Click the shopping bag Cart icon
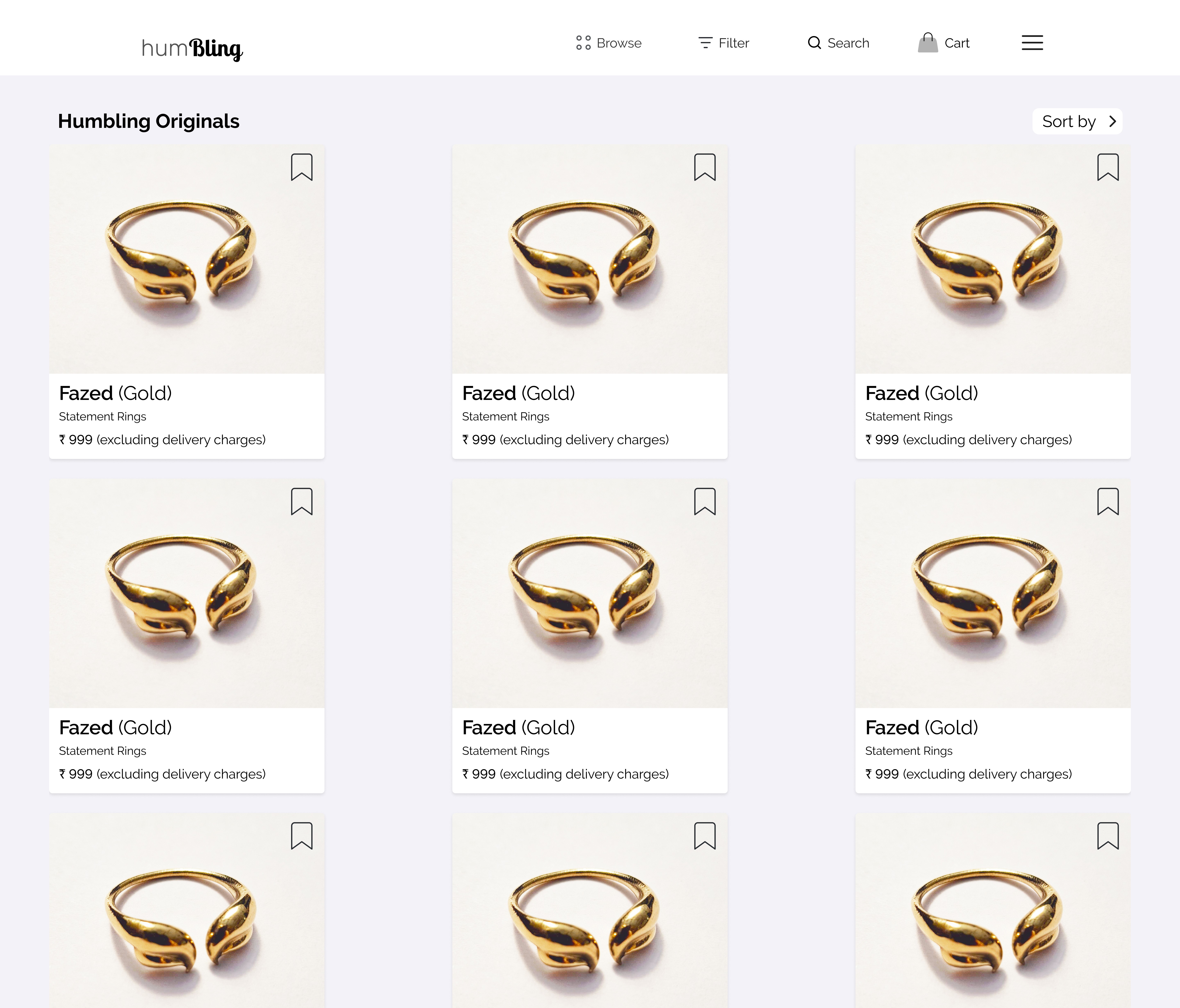This screenshot has width=1180, height=1008. click(928, 43)
